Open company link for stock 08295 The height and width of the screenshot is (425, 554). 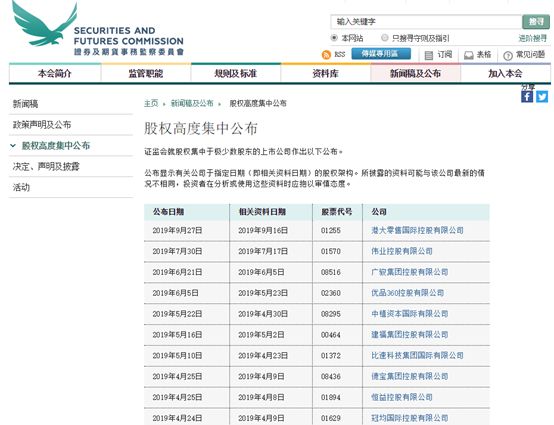coord(409,314)
